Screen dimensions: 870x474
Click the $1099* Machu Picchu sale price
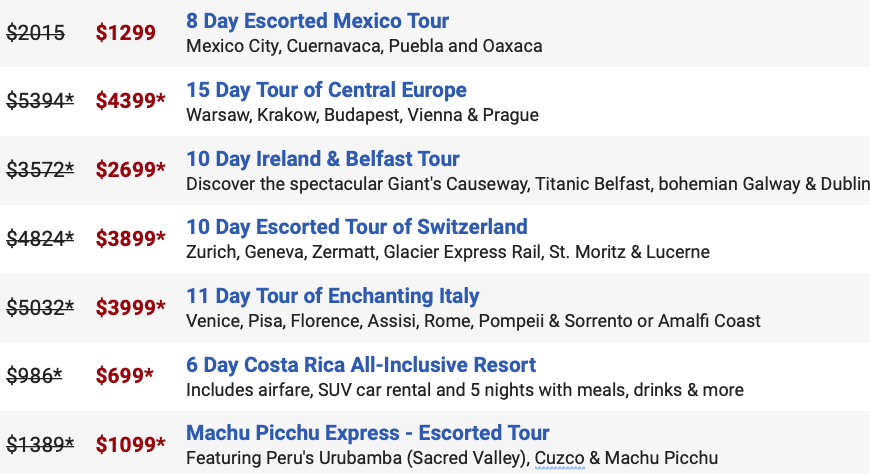(130, 444)
